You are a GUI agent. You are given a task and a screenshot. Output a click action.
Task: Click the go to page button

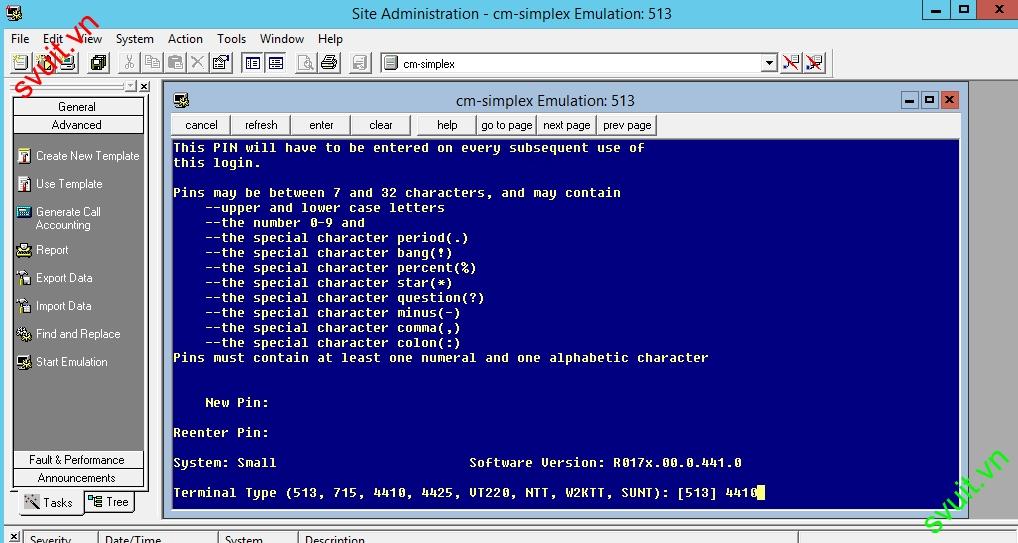pyautogui.click(x=506, y=125)
